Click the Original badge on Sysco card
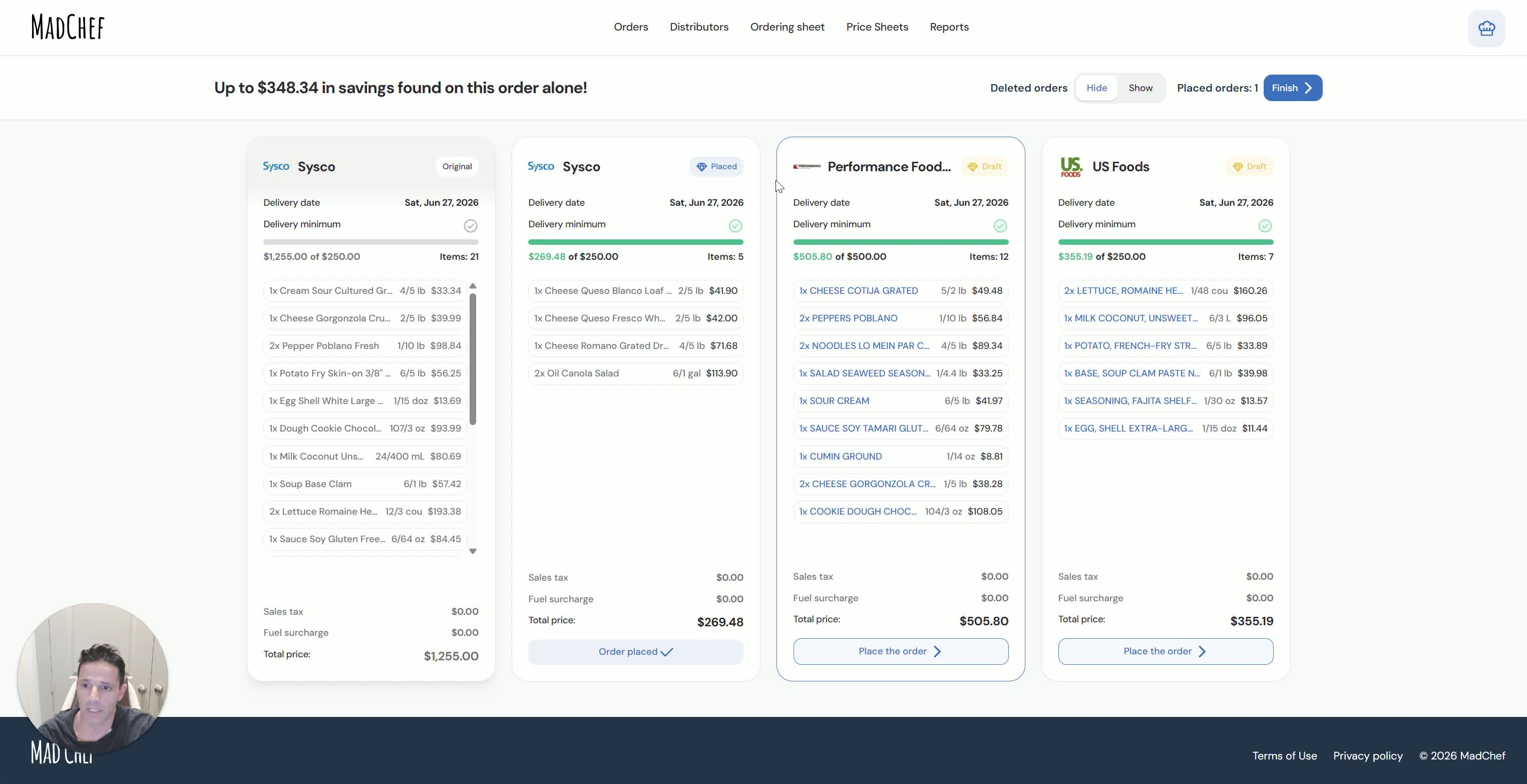The image size is (1527, 784). 457,167
